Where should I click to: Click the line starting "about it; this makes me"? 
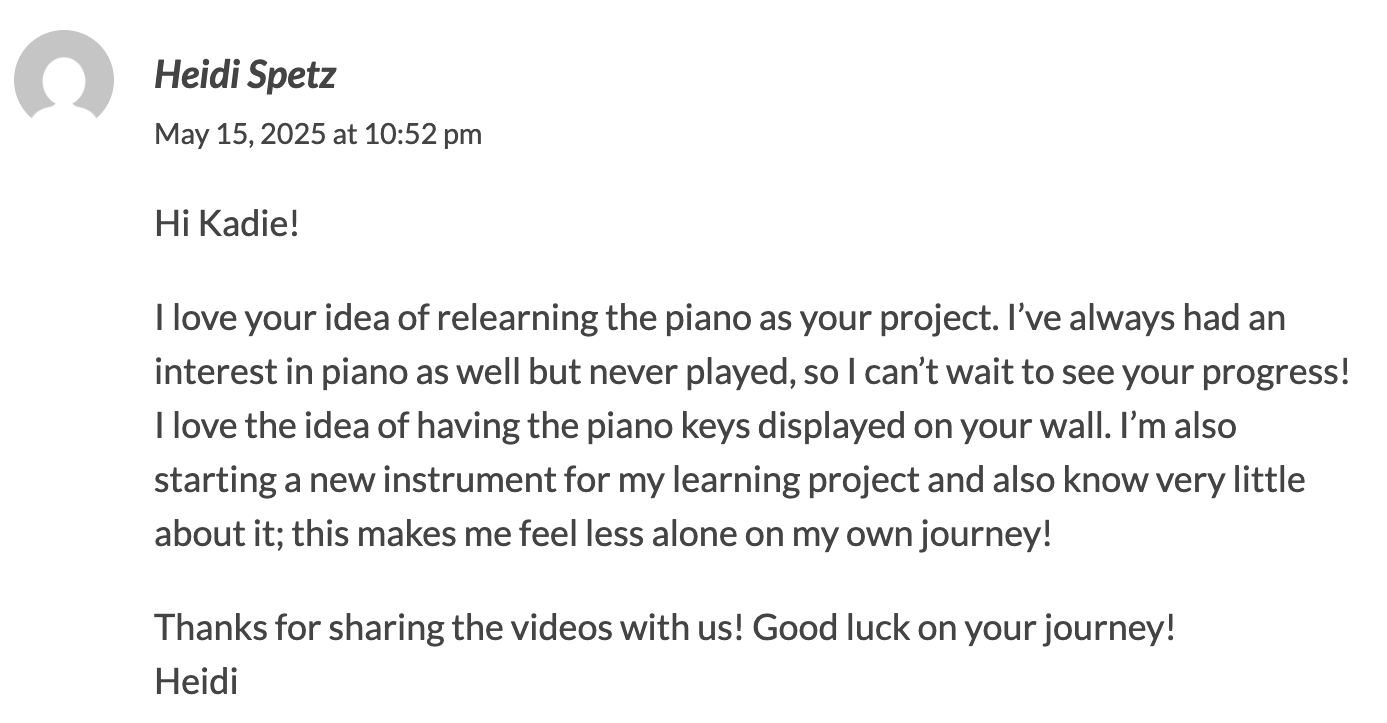(603, 535)
